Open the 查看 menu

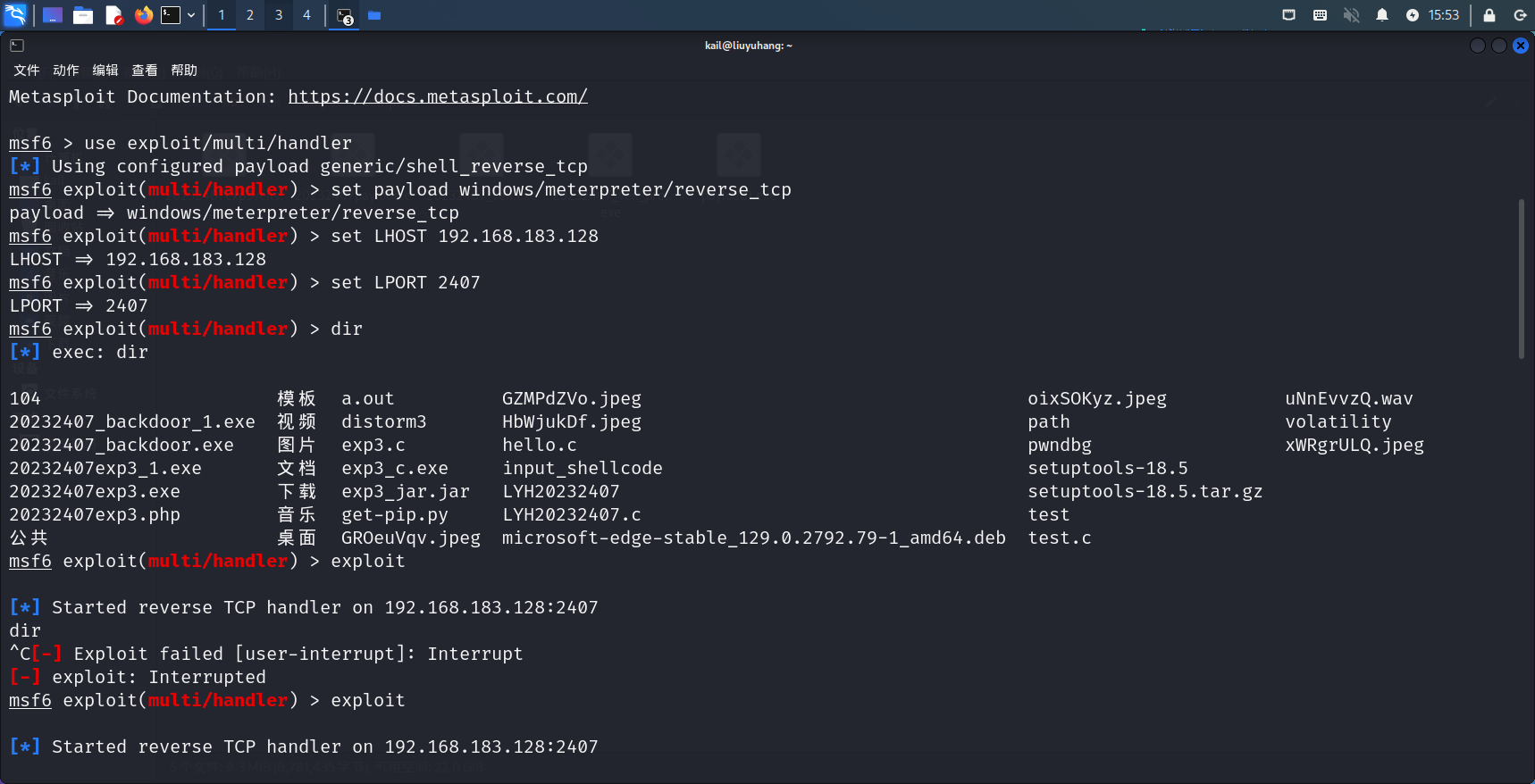[145, 71]
